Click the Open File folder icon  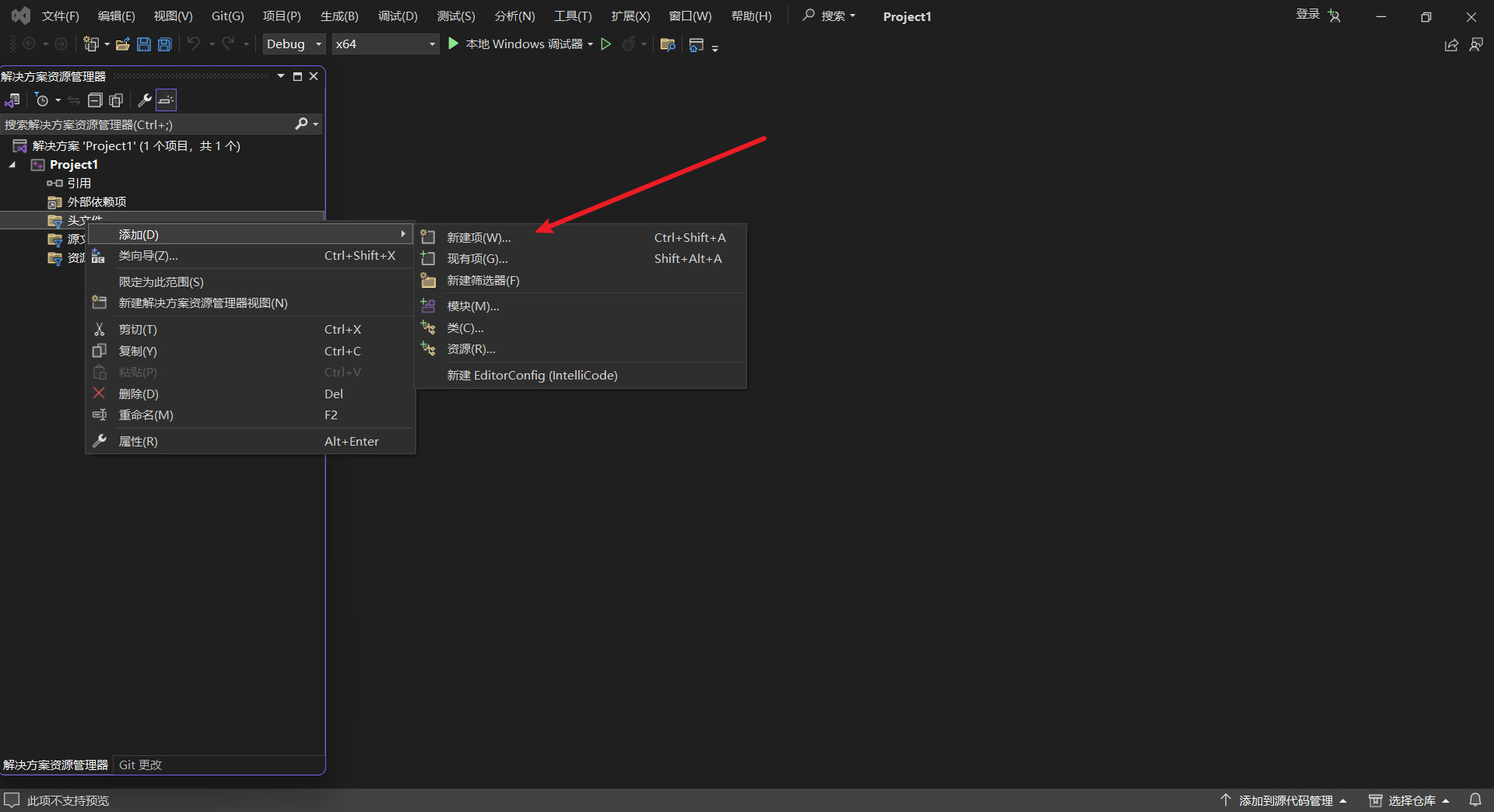tap(123, 44)
